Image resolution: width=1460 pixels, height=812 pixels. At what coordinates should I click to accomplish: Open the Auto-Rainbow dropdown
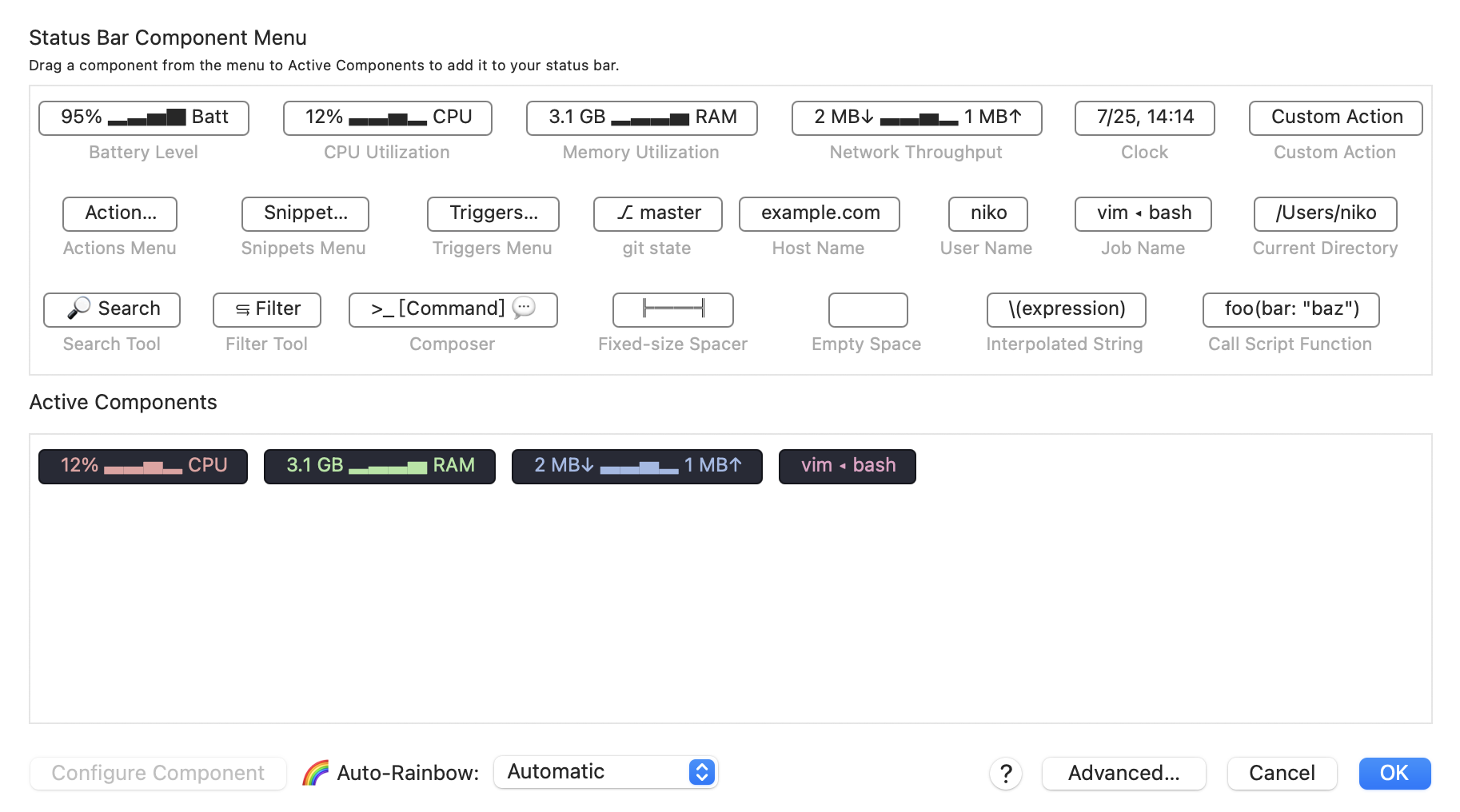(606, 772)
